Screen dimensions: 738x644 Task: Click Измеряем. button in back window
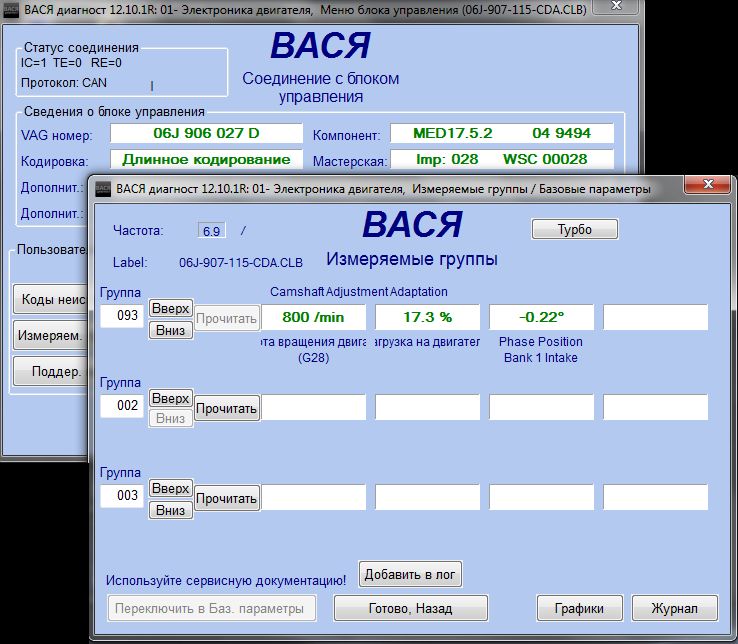pos(51,335)
